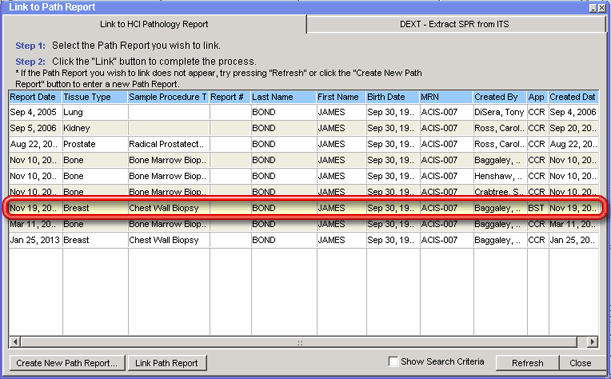Image resolution: width=611 pixels, height=379 pixels.
Task: Sort by Last Name column header
Action: (x=284, y=97)
